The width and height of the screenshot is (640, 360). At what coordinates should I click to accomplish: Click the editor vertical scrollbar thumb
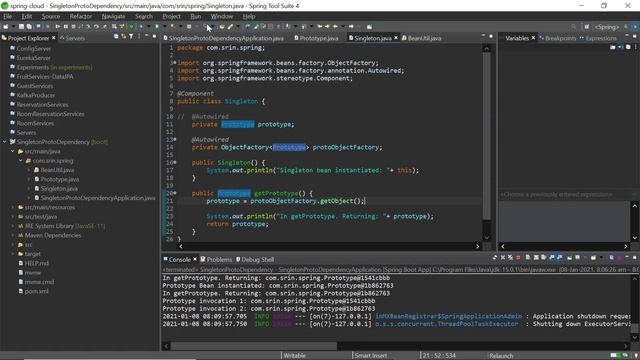(x=487, y=137)
